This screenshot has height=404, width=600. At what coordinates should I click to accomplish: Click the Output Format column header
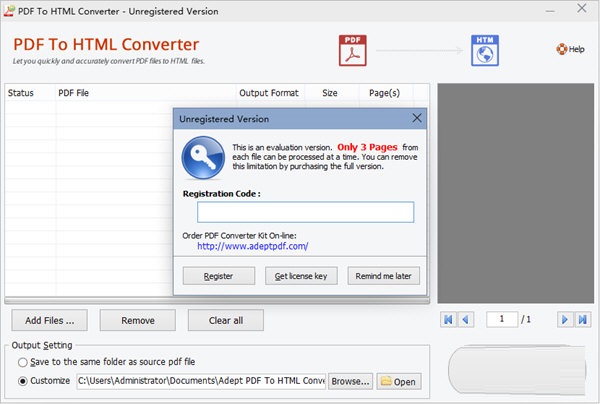[x=269, y=93]
